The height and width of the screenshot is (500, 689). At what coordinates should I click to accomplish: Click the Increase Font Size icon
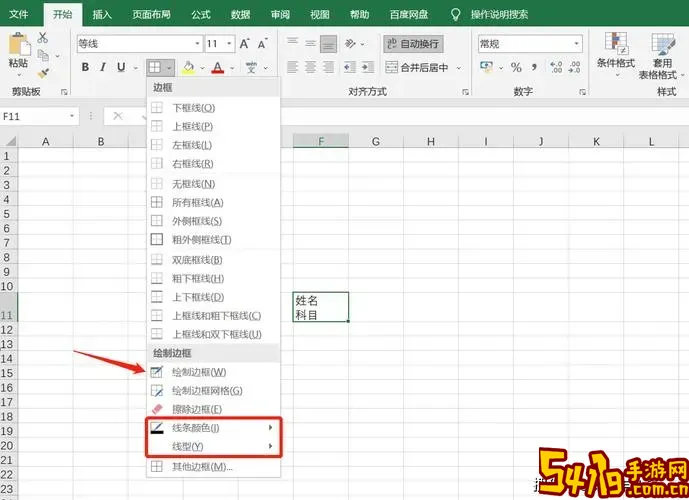[x=244, y=43]
